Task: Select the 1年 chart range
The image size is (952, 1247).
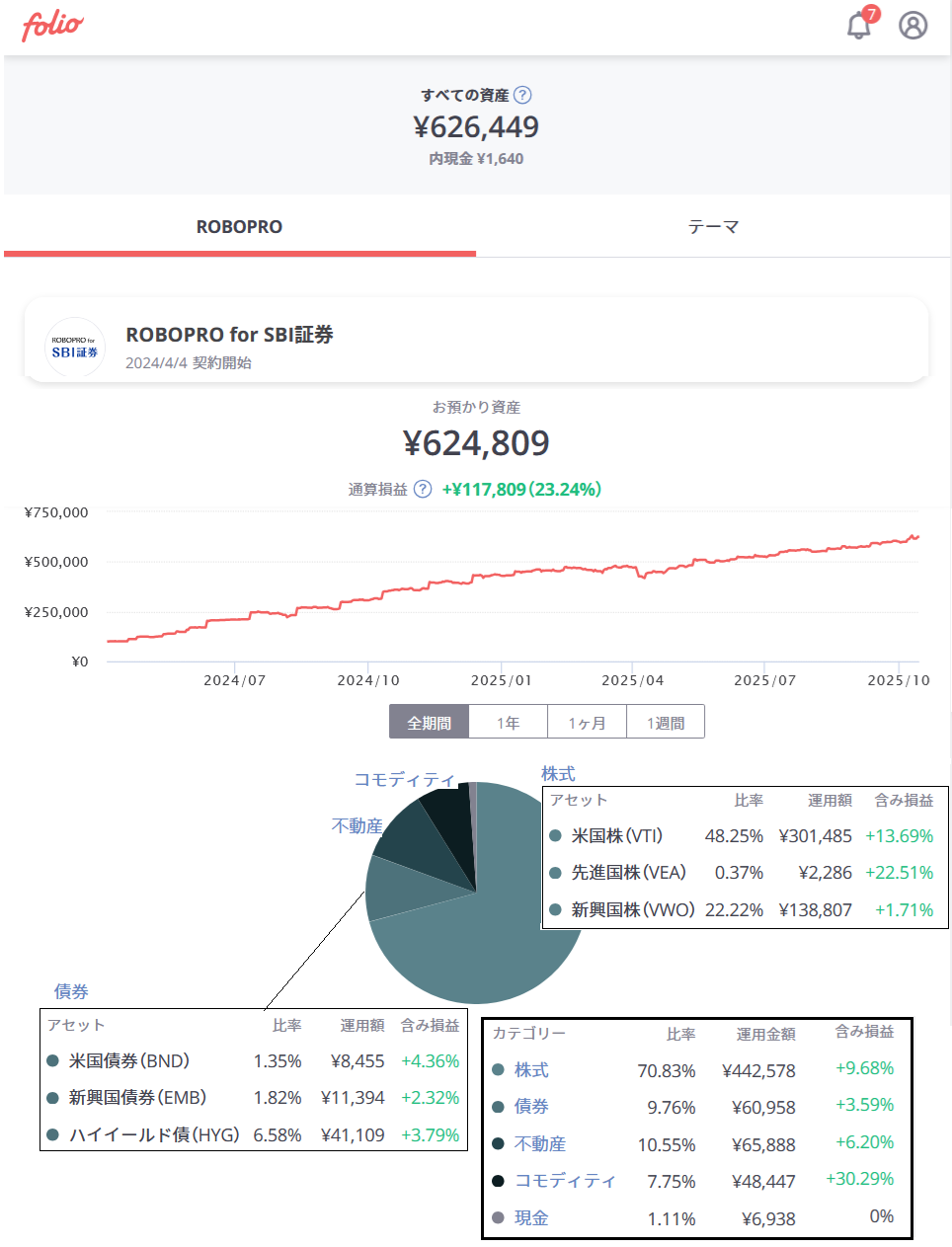Action: (x=509, y=722)
